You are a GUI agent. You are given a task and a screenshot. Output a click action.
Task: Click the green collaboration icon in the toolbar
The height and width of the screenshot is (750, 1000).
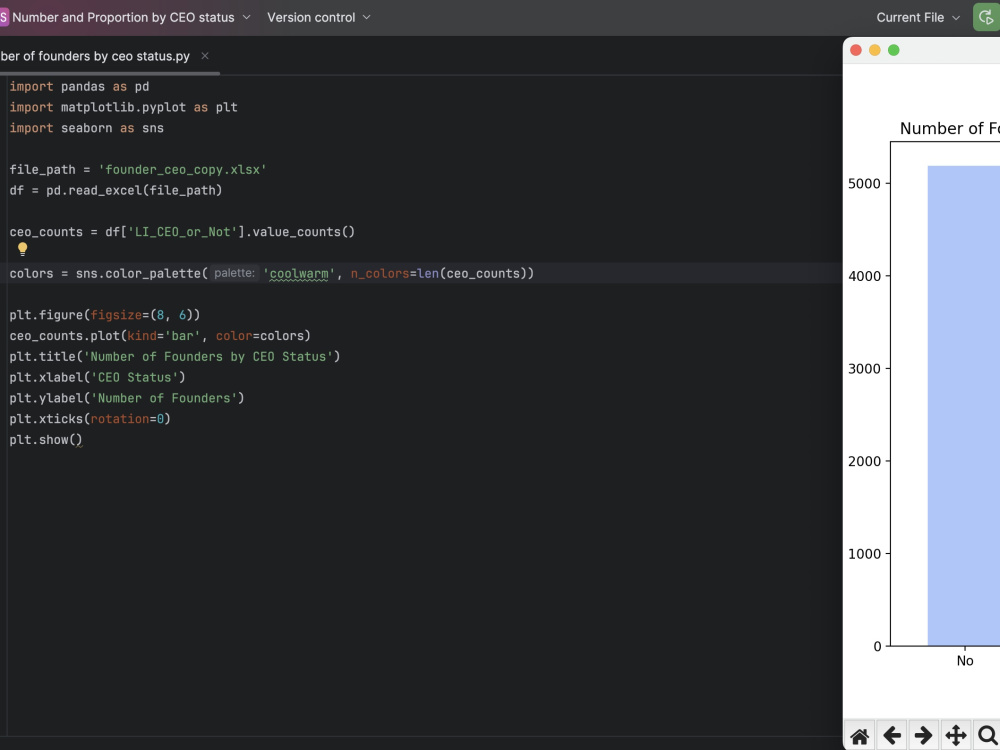click(x=986, y=16)
